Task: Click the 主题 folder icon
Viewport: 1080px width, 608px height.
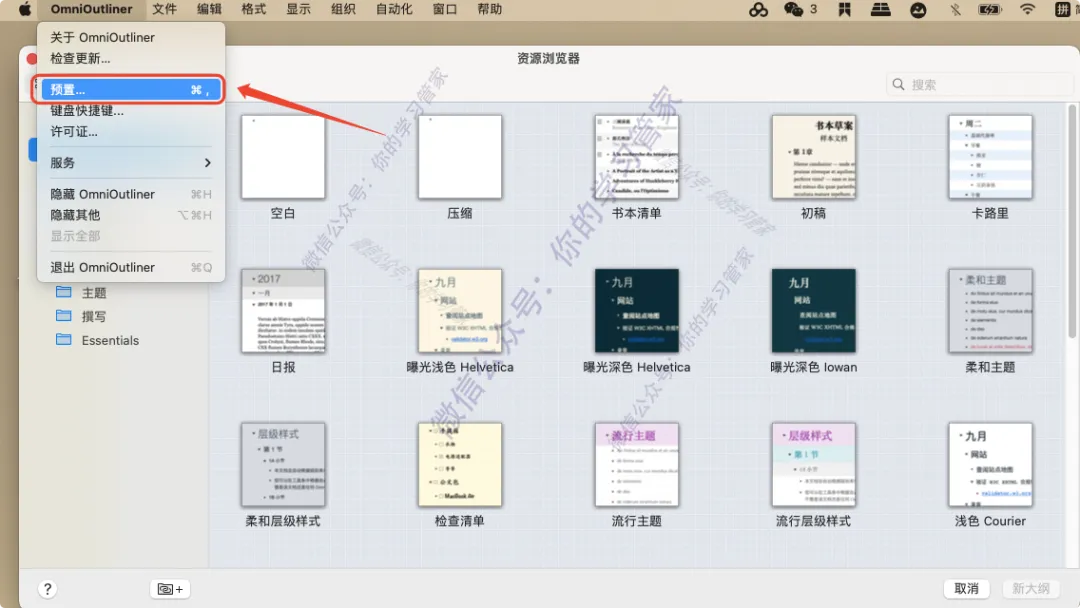Action: pyautogui.click(x=63, y=292)
